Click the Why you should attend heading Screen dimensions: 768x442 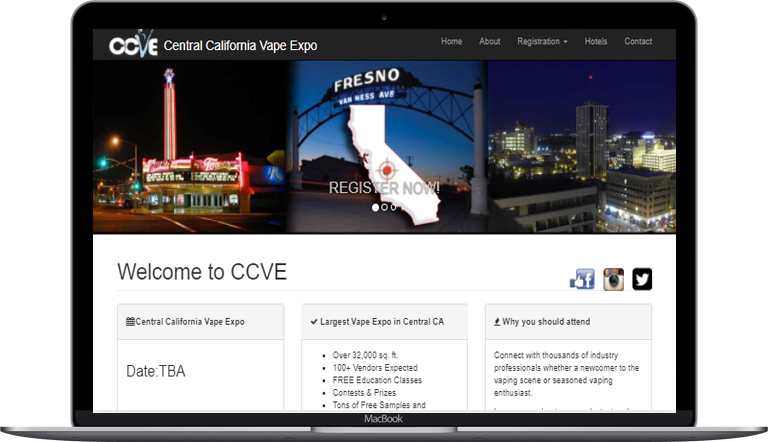(x=546, y=321)
